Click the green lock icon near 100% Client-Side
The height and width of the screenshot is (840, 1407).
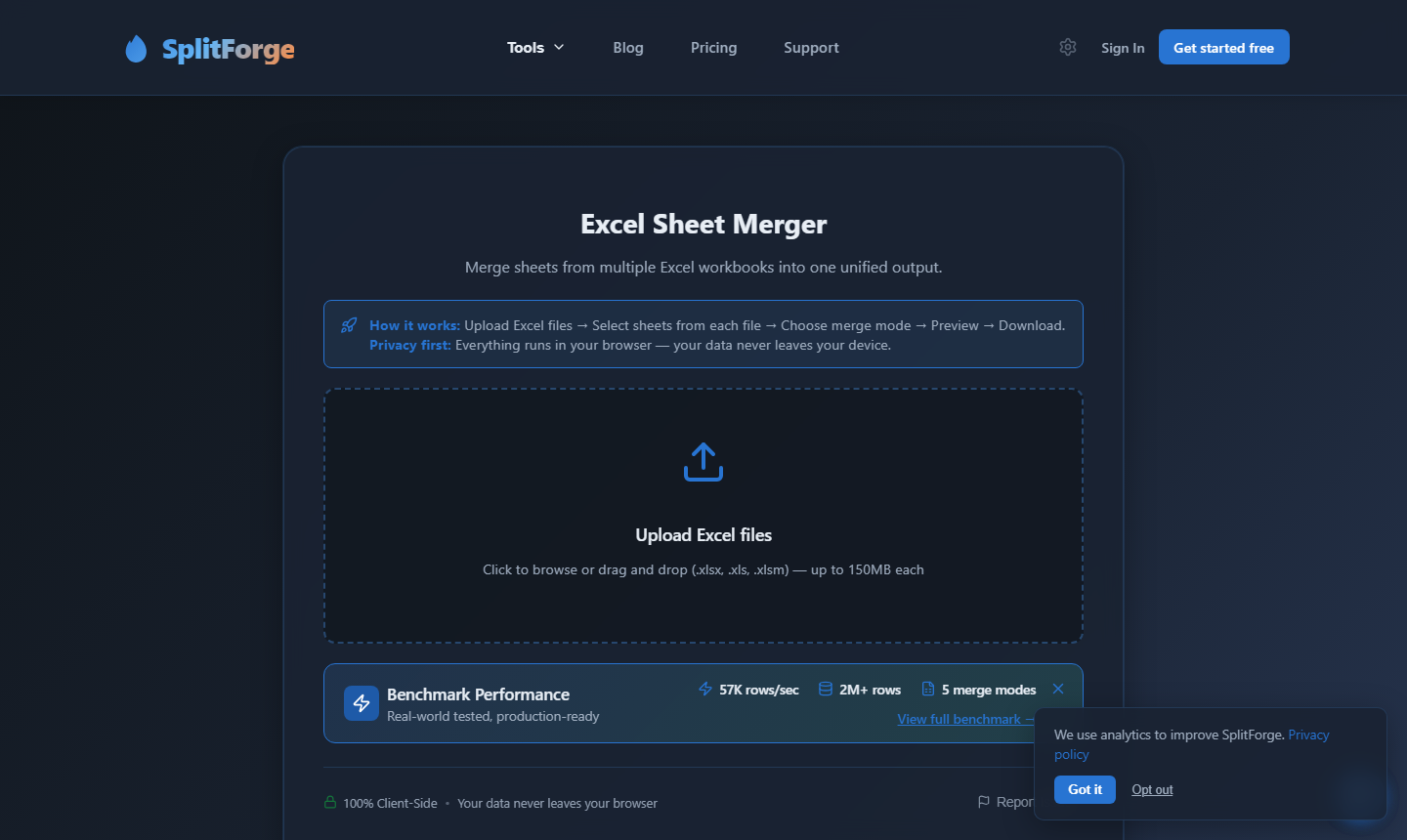[x=330, y=802]
